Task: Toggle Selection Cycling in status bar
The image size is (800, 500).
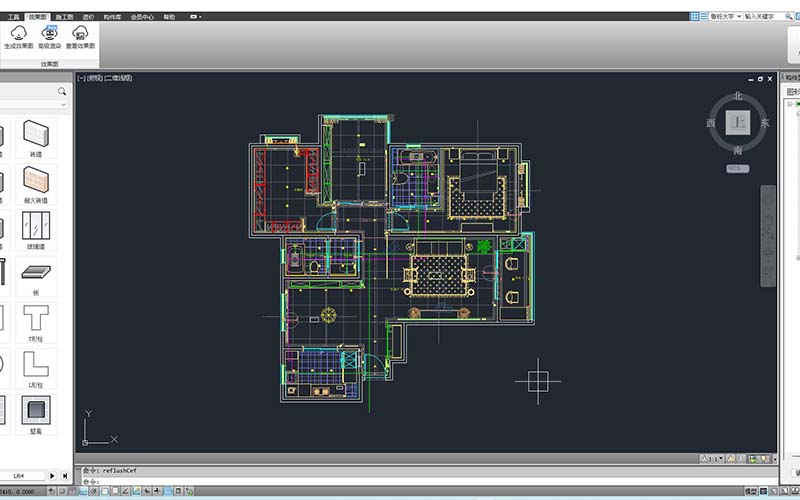Action: click(x=189, y=491)
